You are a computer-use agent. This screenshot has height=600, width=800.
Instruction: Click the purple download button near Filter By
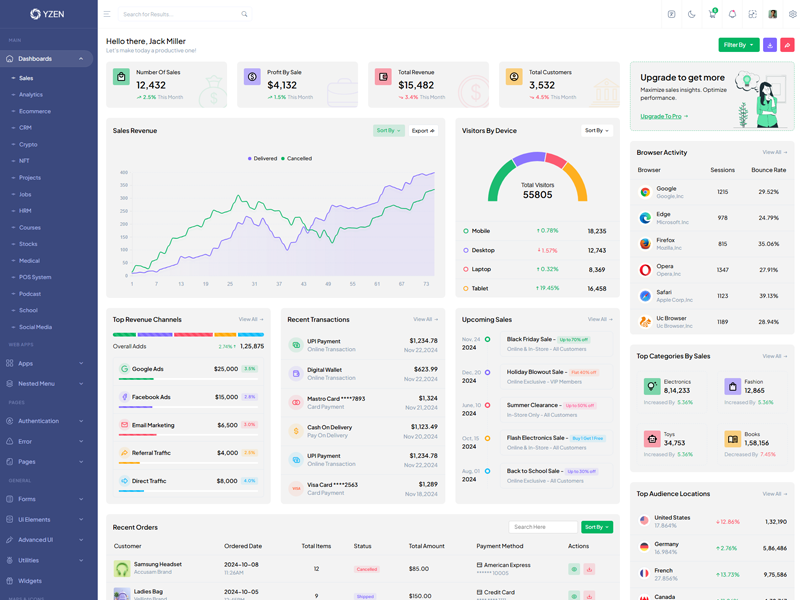coord(770,45)
